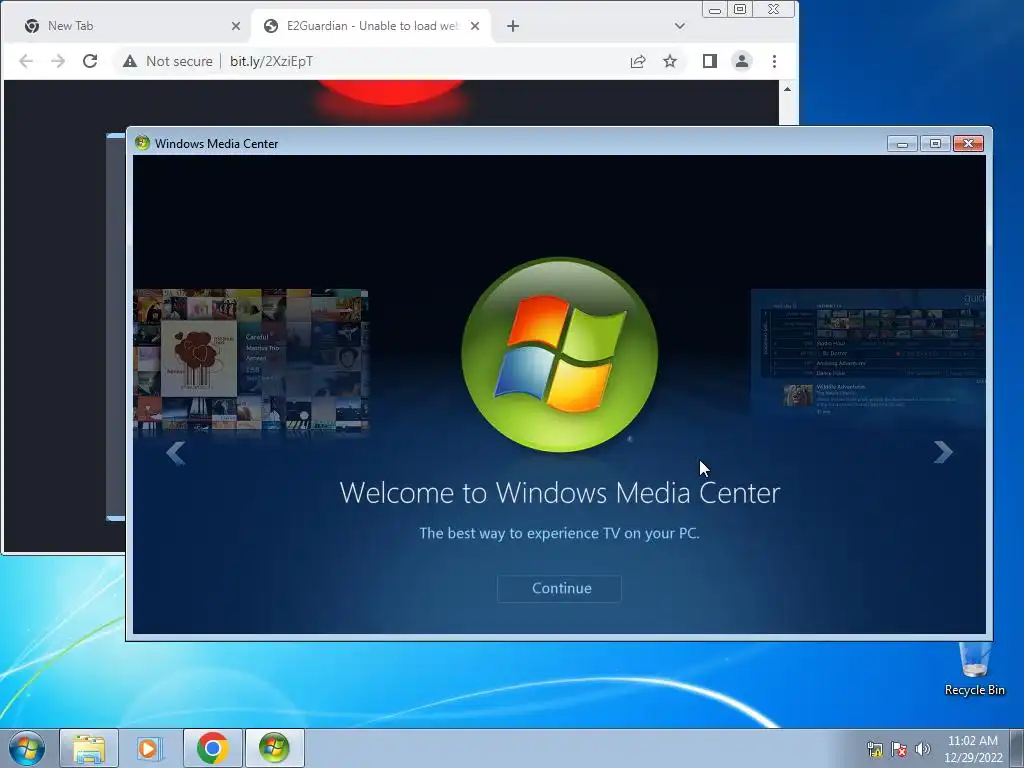Open the Recycle Bin desktop icon
This screenshot has width=1024, height=768.
click(x=974, y=669)
